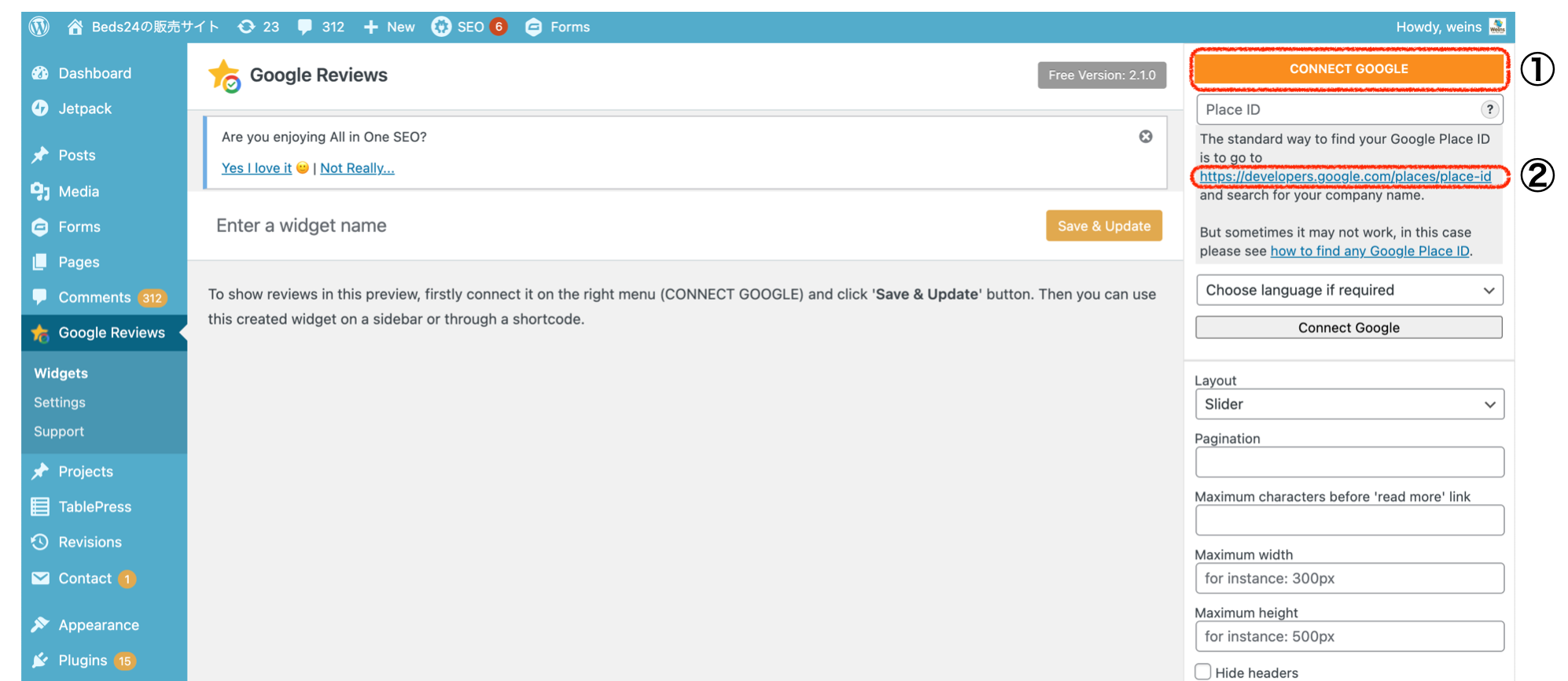Click the All in One SEO gear icon
1568x681 pixels.
tap(441, 27)
